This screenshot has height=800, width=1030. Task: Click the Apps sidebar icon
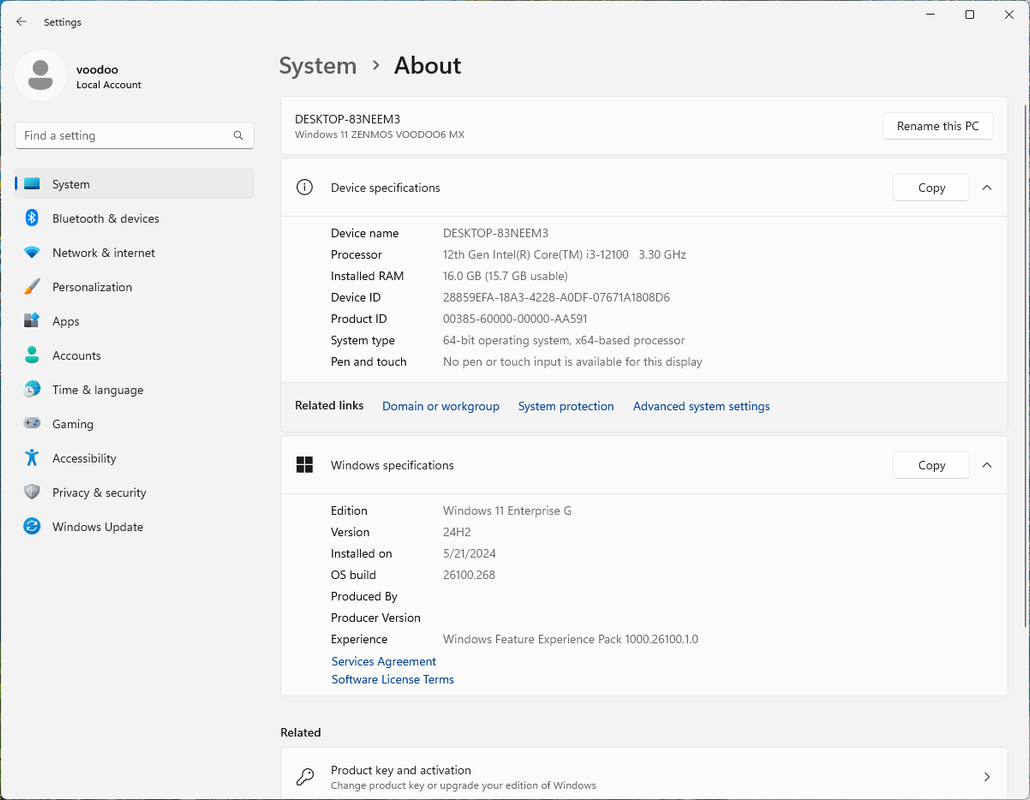(x=32, y=321)
